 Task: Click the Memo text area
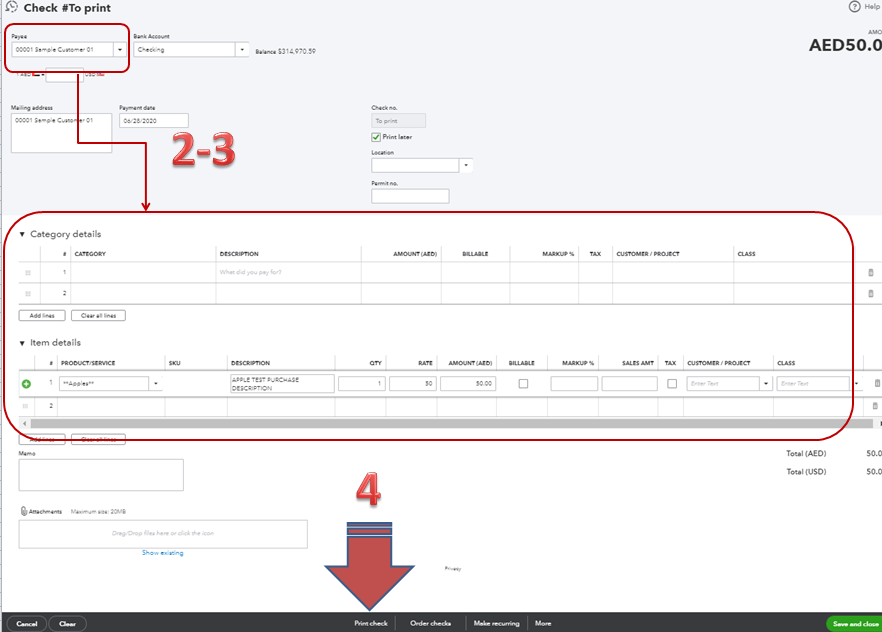point(101,475)
